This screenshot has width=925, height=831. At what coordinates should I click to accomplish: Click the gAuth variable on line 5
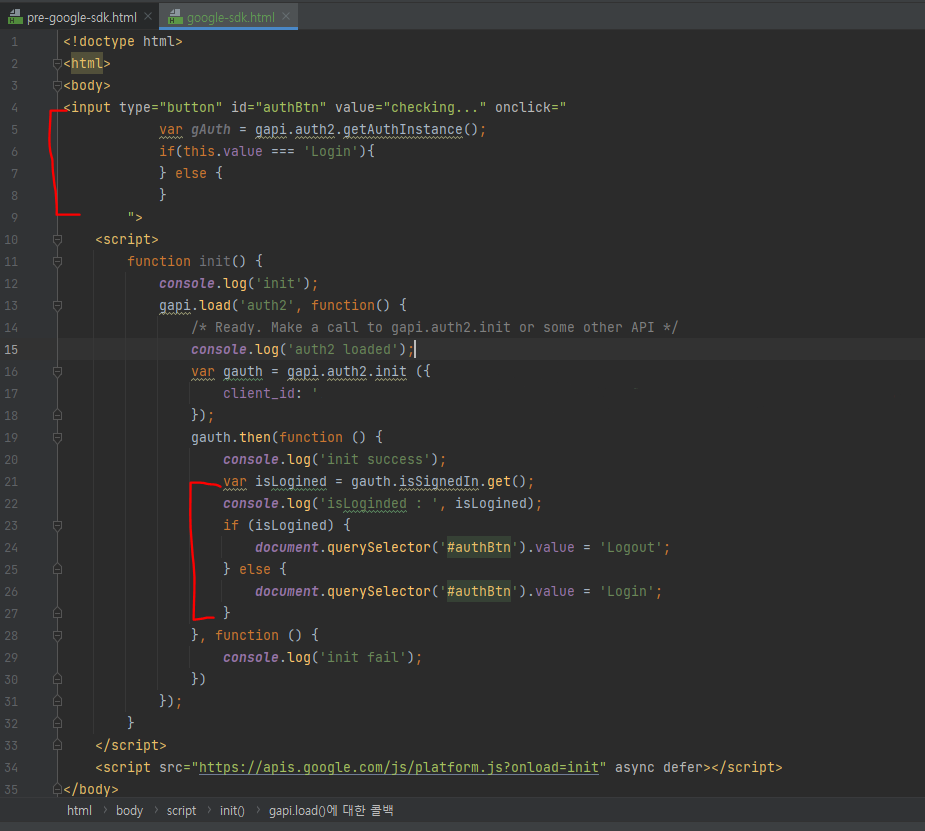click(x=211, y=129)
